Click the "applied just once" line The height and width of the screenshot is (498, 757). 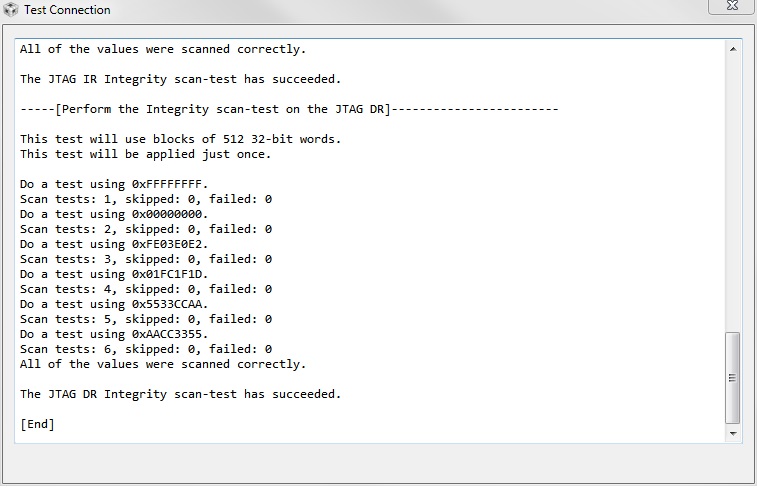[146, 154]
